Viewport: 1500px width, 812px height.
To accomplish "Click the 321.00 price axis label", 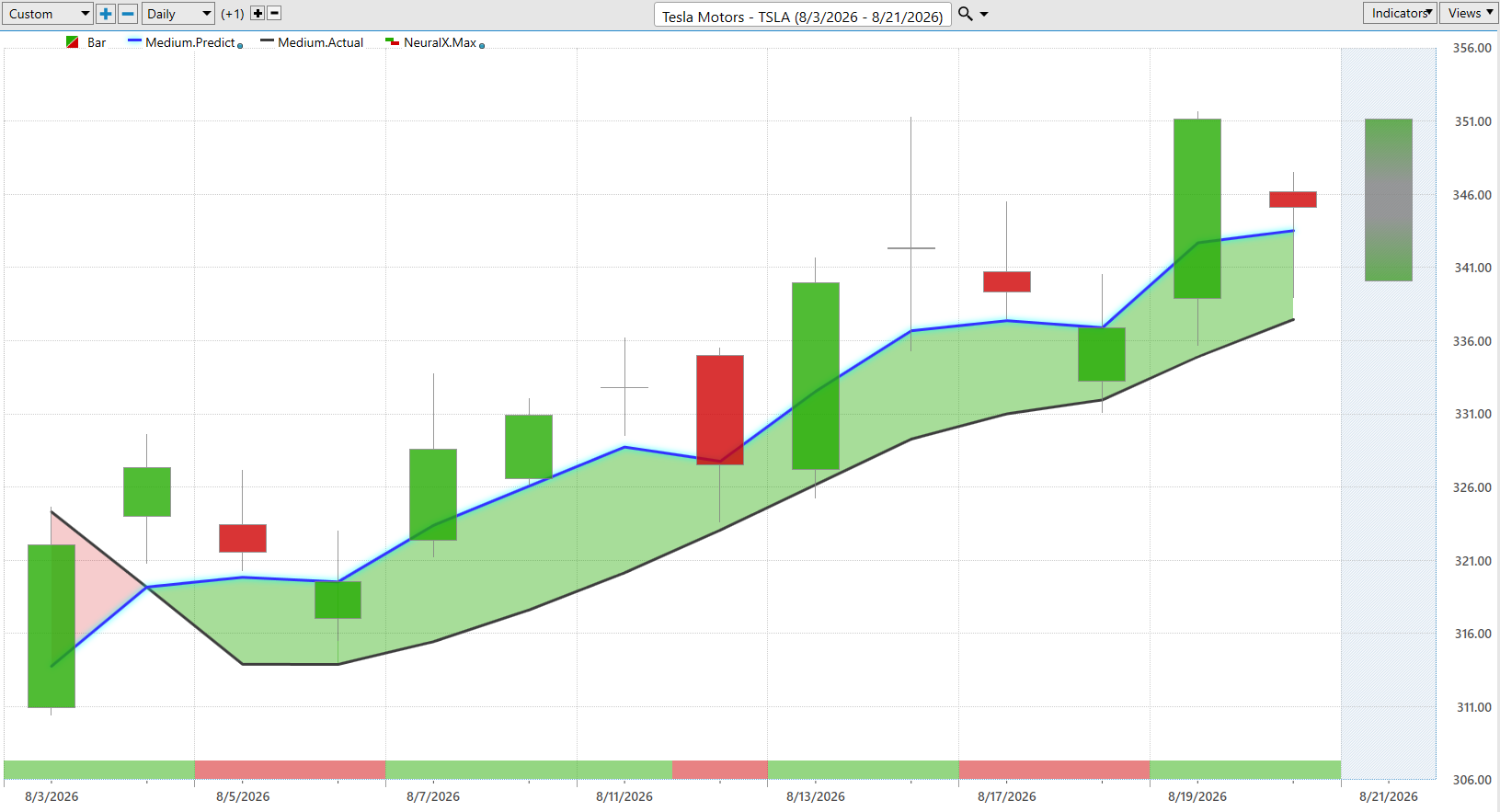I will 1472,561.
